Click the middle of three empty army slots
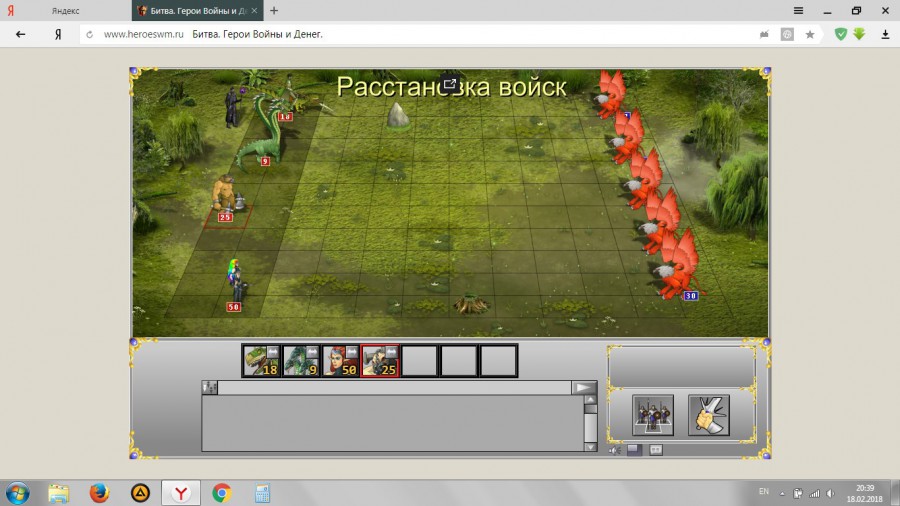 click(x=459, y=361)
